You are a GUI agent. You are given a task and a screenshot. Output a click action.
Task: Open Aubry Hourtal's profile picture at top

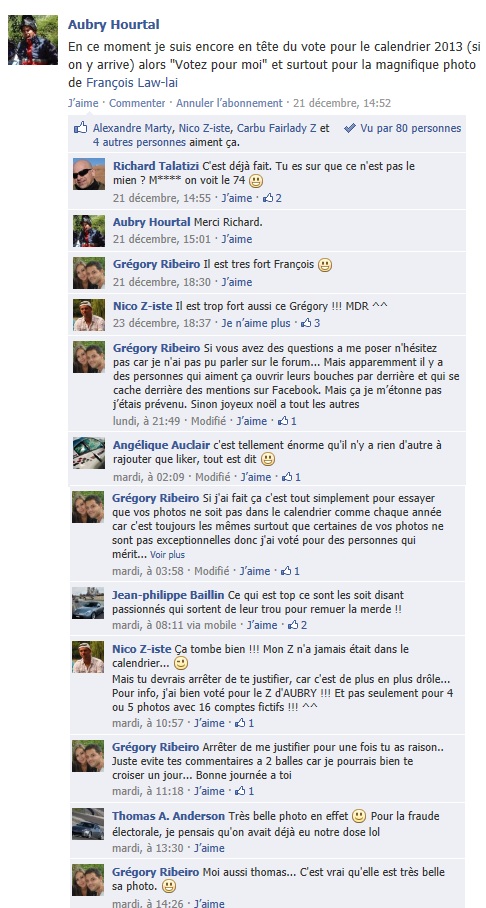pyautogui.click(x=33, y=39)
